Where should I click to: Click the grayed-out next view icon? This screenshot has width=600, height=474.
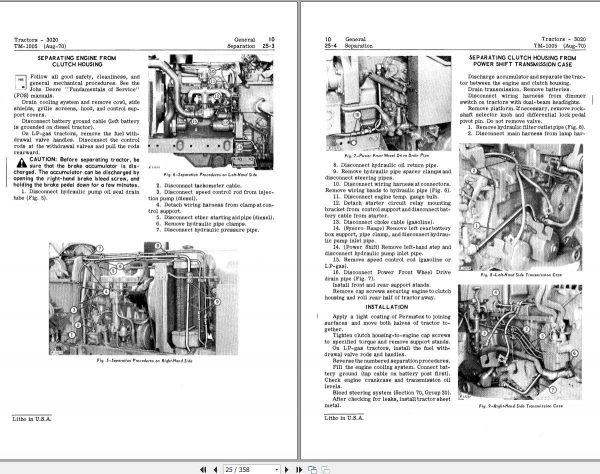326,469
